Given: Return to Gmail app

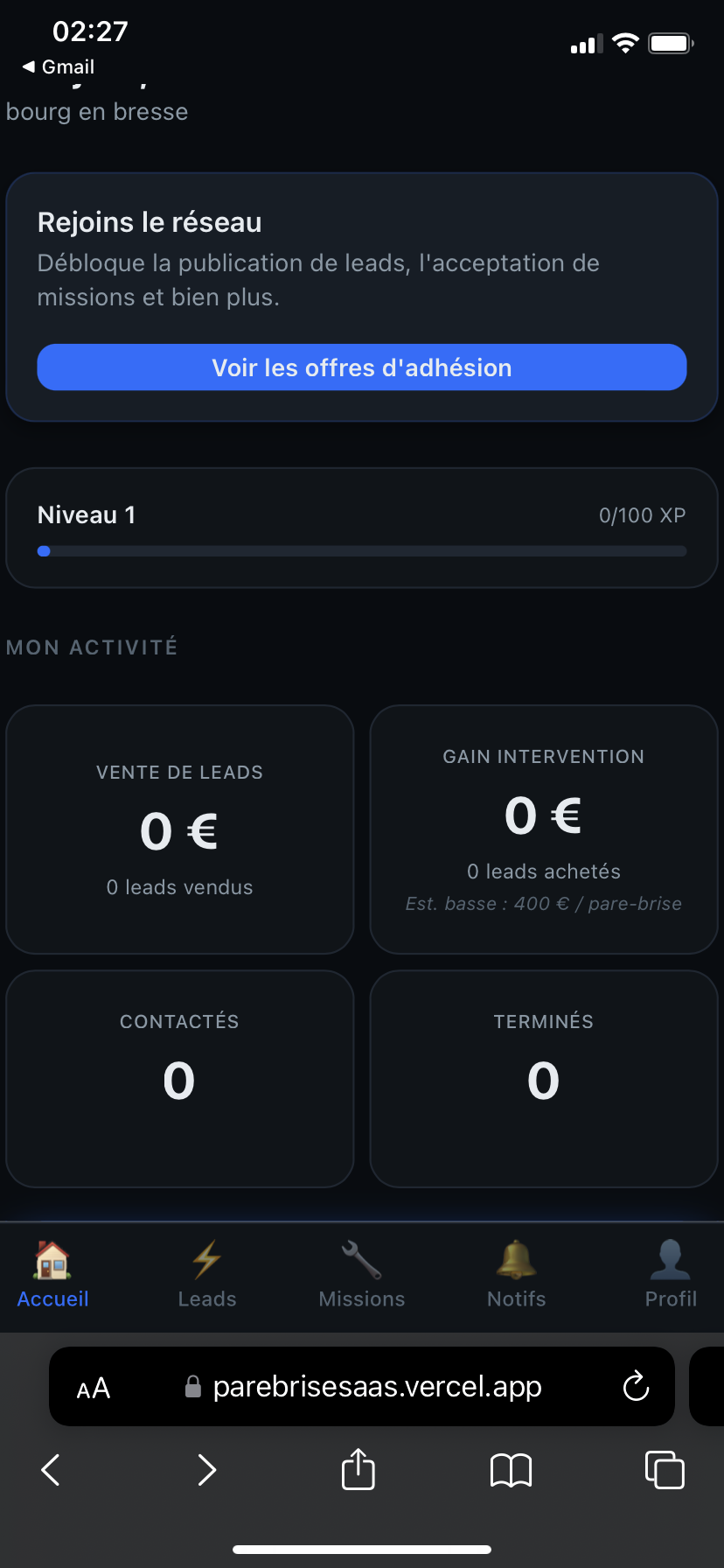Looking at the screenshot, I should click(x=59, y=66).
